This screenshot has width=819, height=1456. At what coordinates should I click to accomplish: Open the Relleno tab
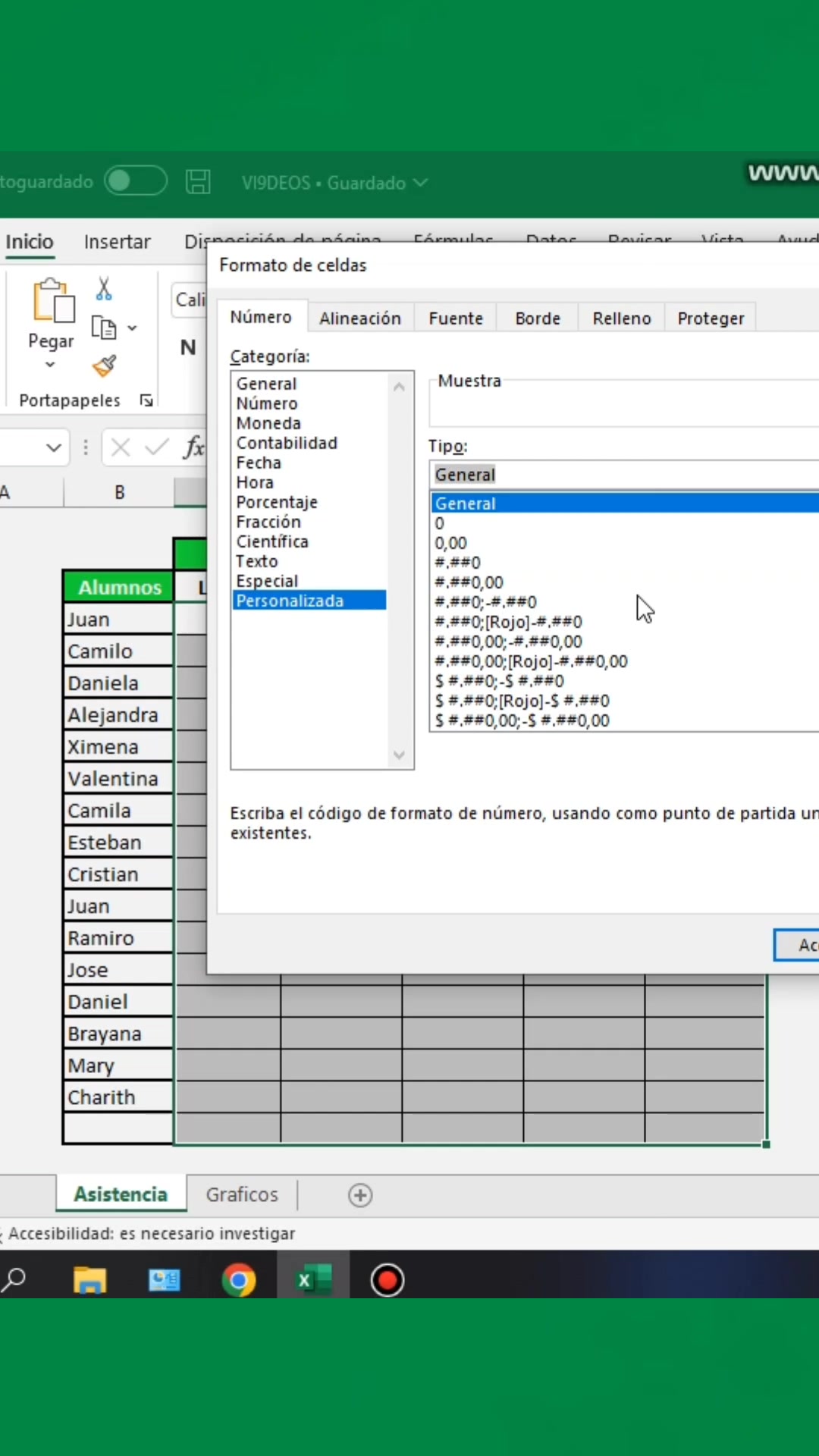[x=622, y=318]
